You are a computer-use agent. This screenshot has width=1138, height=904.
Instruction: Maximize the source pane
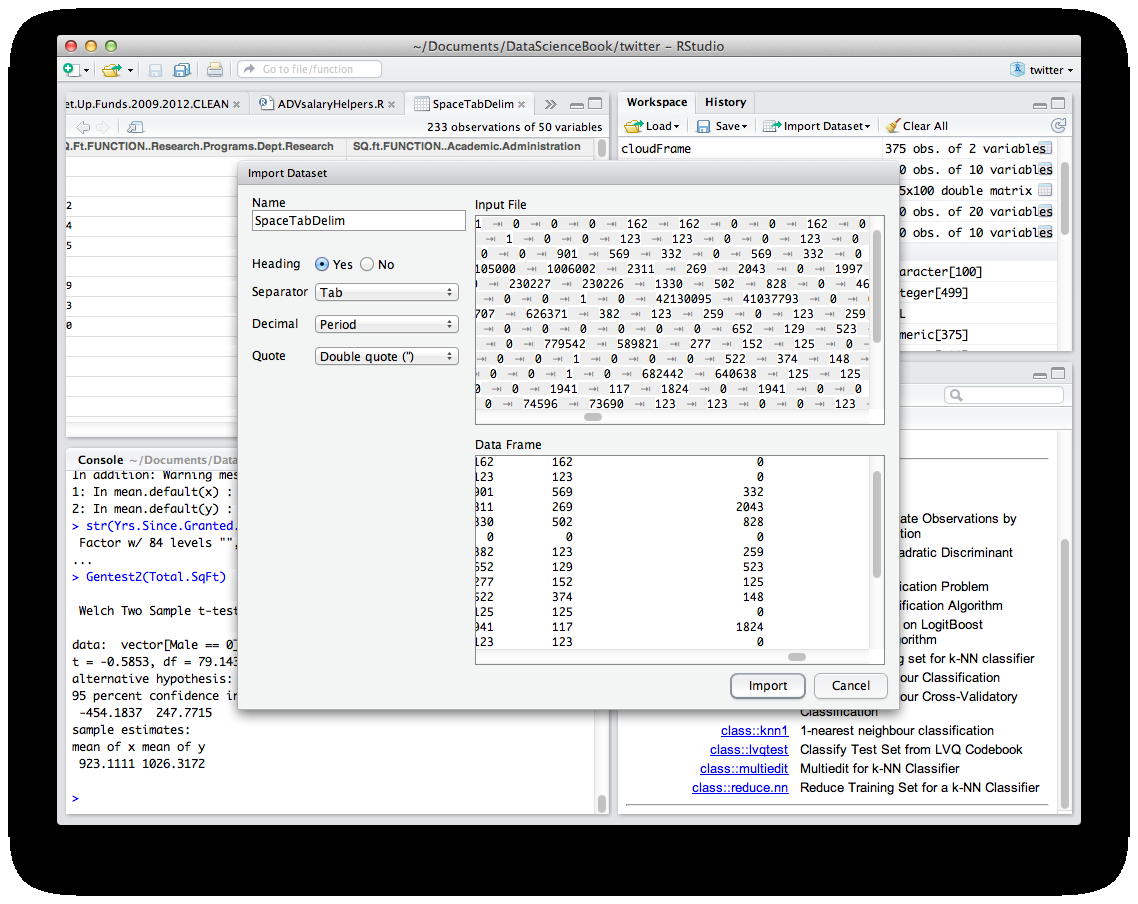pos(595,103)
